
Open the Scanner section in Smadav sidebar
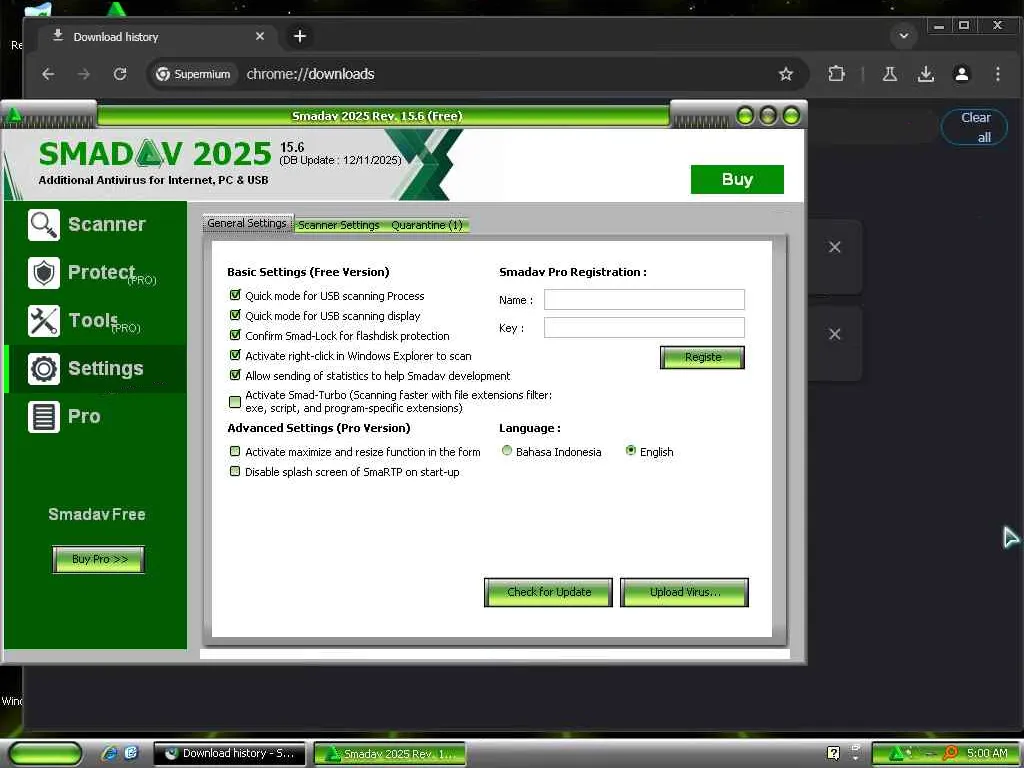pyautogui.click(x=87, y=225)
